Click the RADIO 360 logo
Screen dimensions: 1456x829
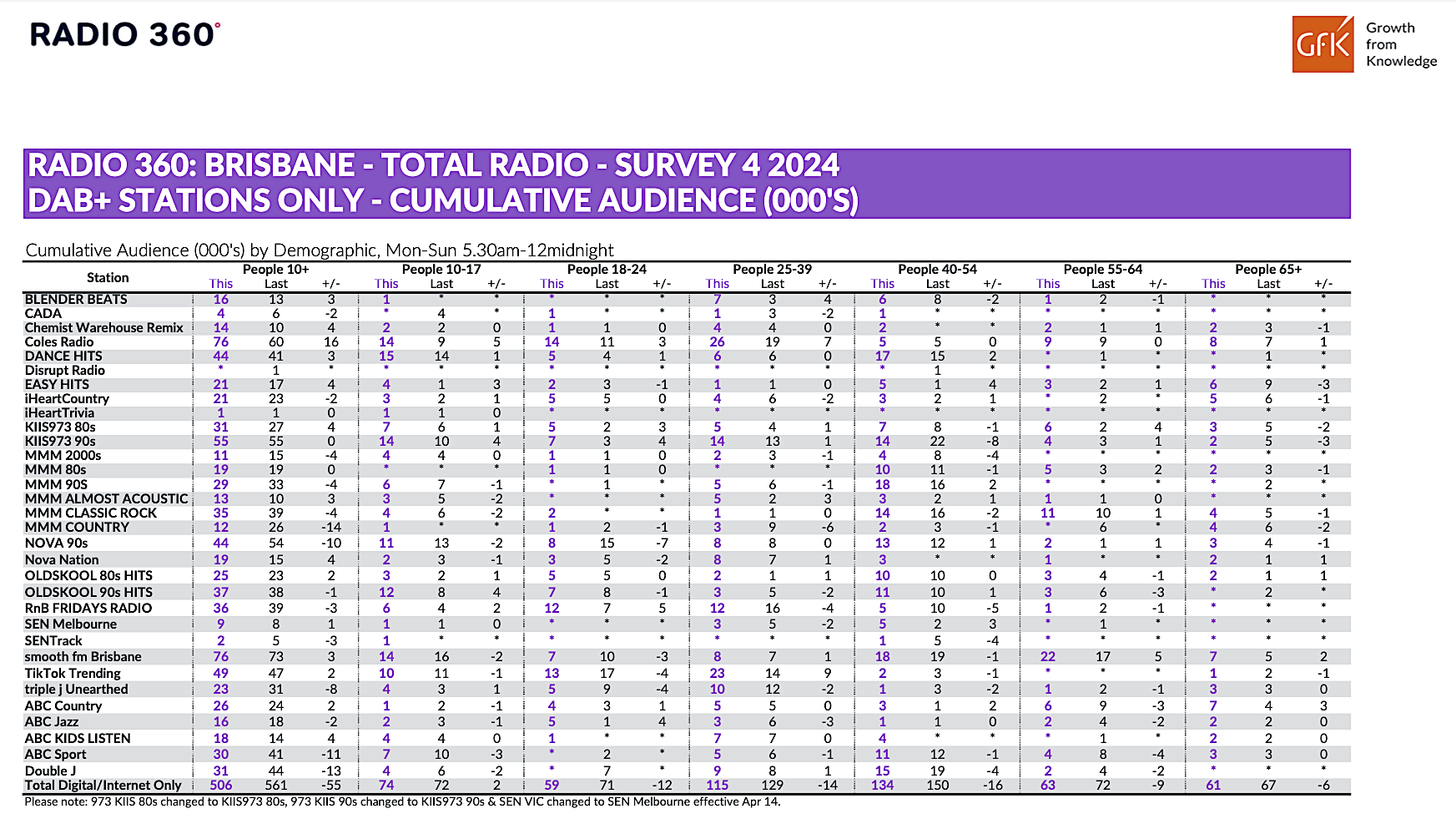[125, 34]
